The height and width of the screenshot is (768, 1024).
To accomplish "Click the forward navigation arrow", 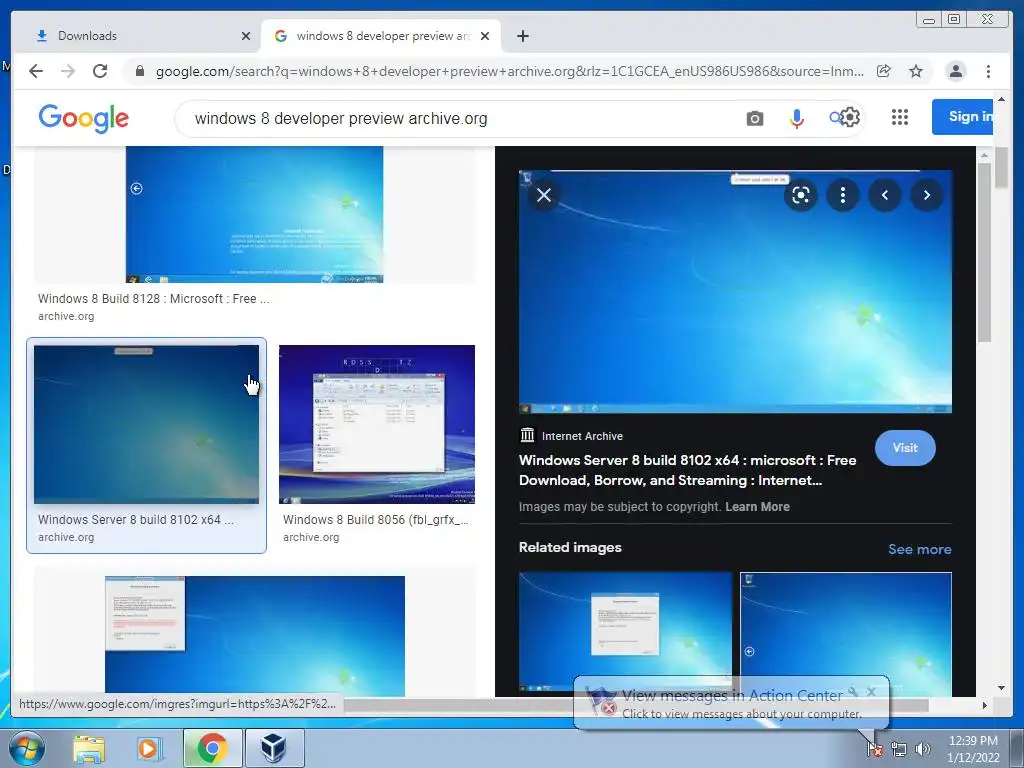I will point(68,71).
